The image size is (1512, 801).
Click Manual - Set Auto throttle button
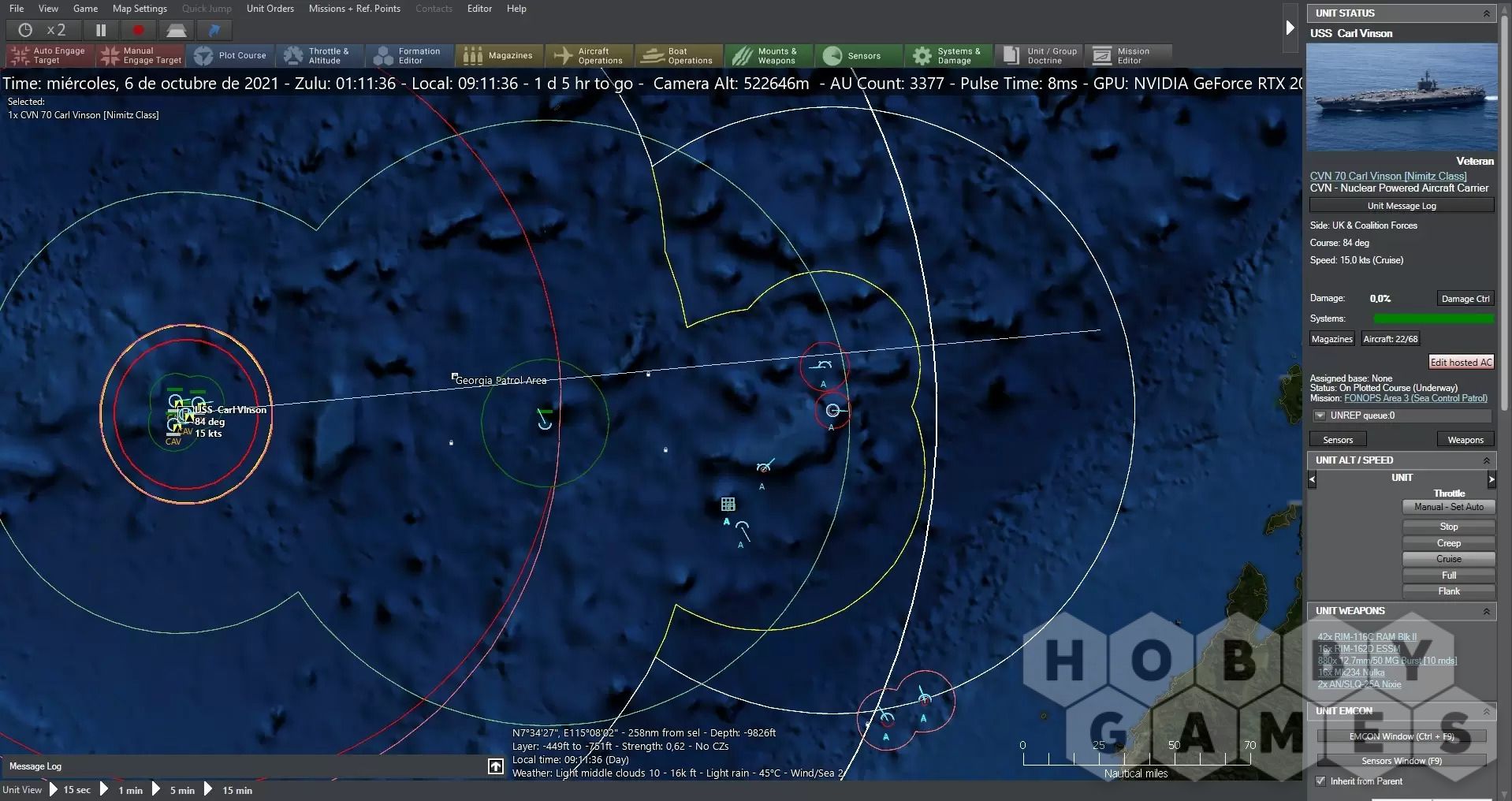click(x=1448, y=507)
